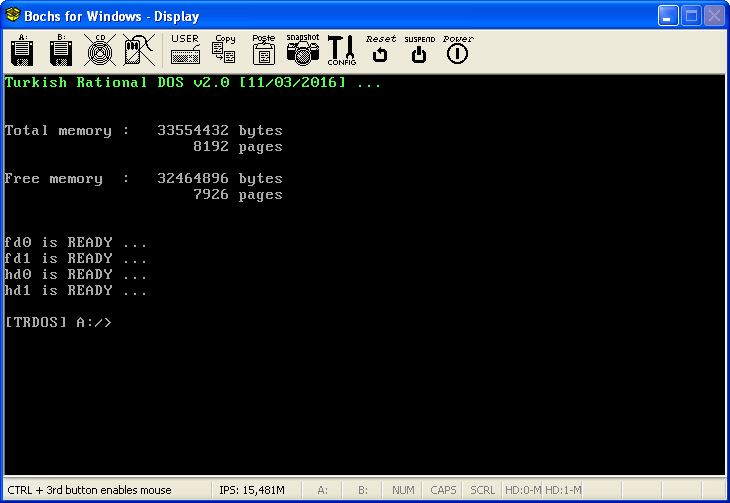
Task: Click the IPS speed status field
Action: pyautogui.click(x=252, y=490)
